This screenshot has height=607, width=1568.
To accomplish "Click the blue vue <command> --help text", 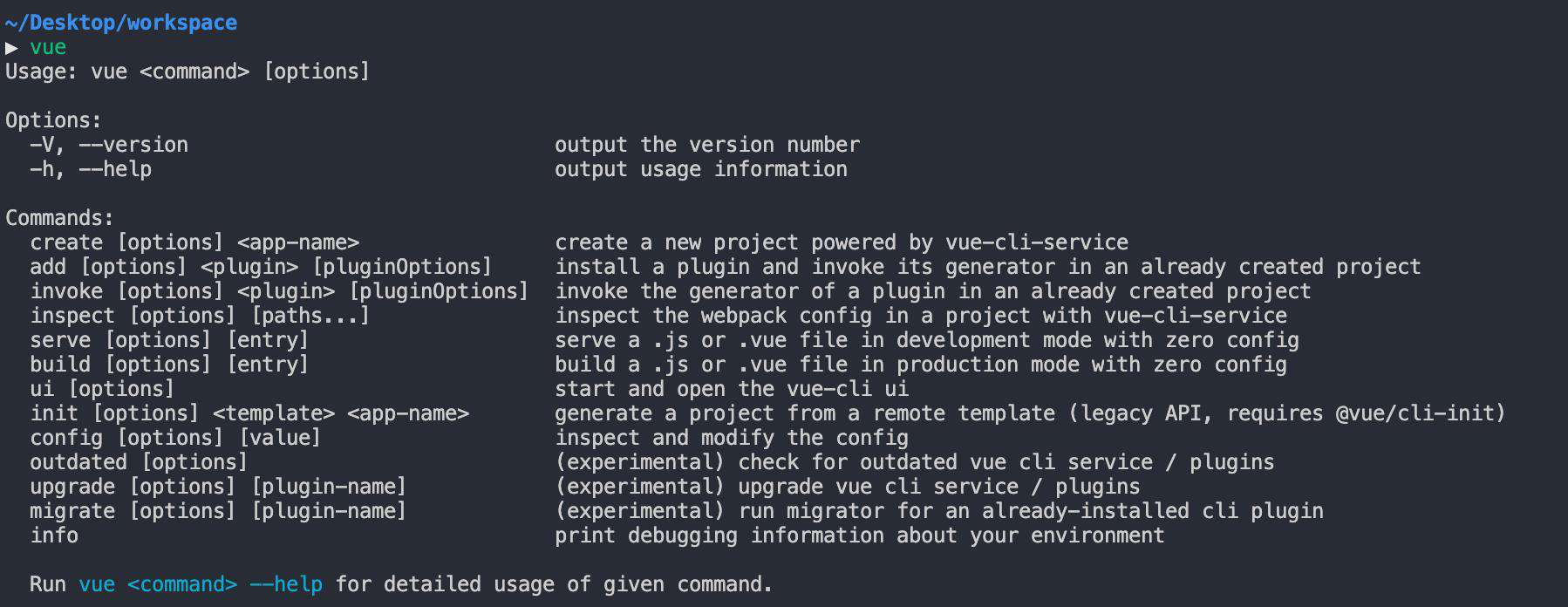I will coord(201,584).
